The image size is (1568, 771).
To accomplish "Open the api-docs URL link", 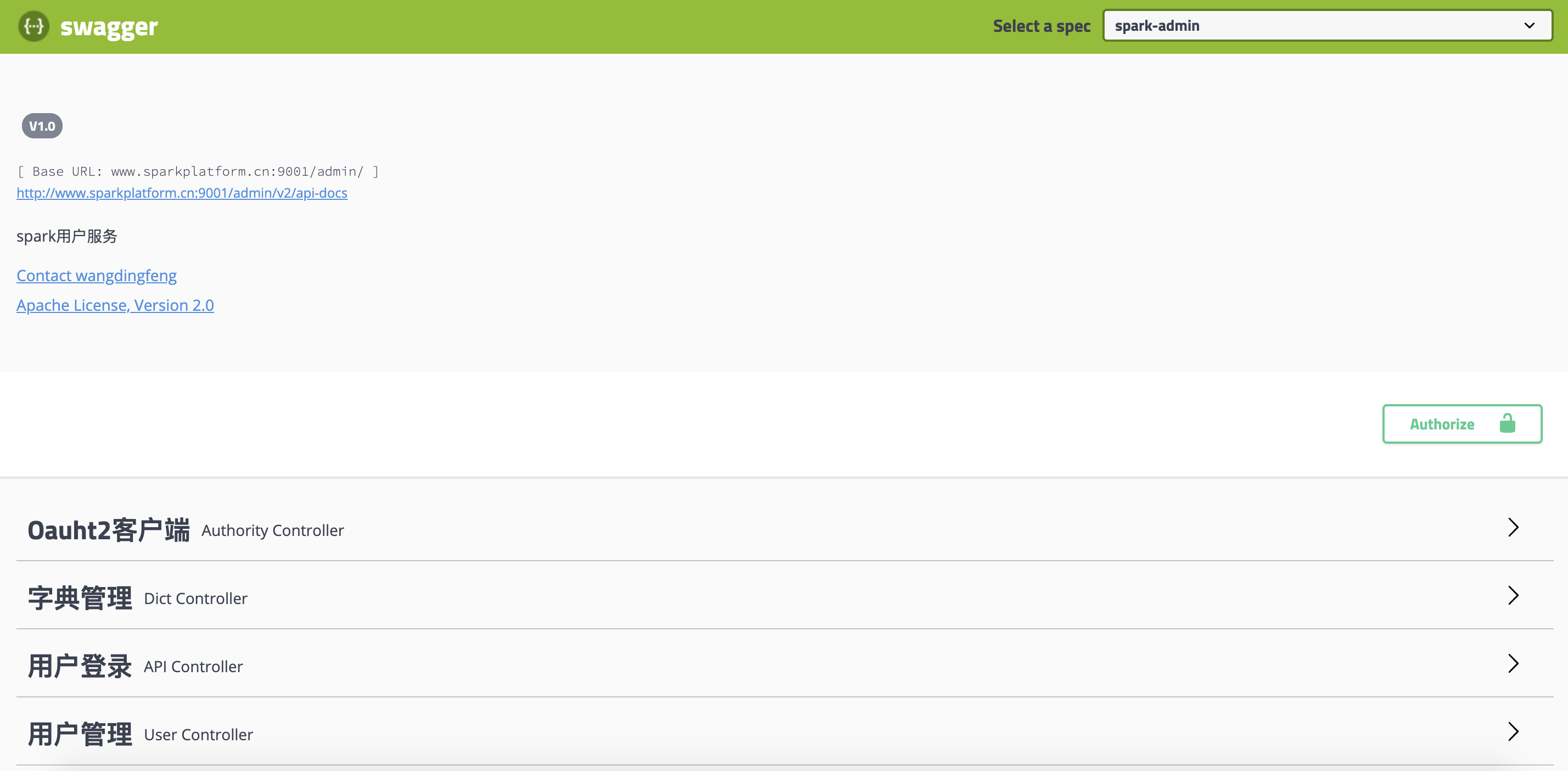I will point(182,193).
